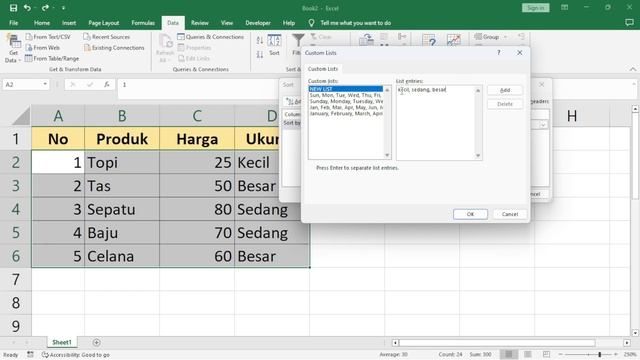Click the Sort button in the ribbon
640x360 pixels.
click(x=274, y=45)
